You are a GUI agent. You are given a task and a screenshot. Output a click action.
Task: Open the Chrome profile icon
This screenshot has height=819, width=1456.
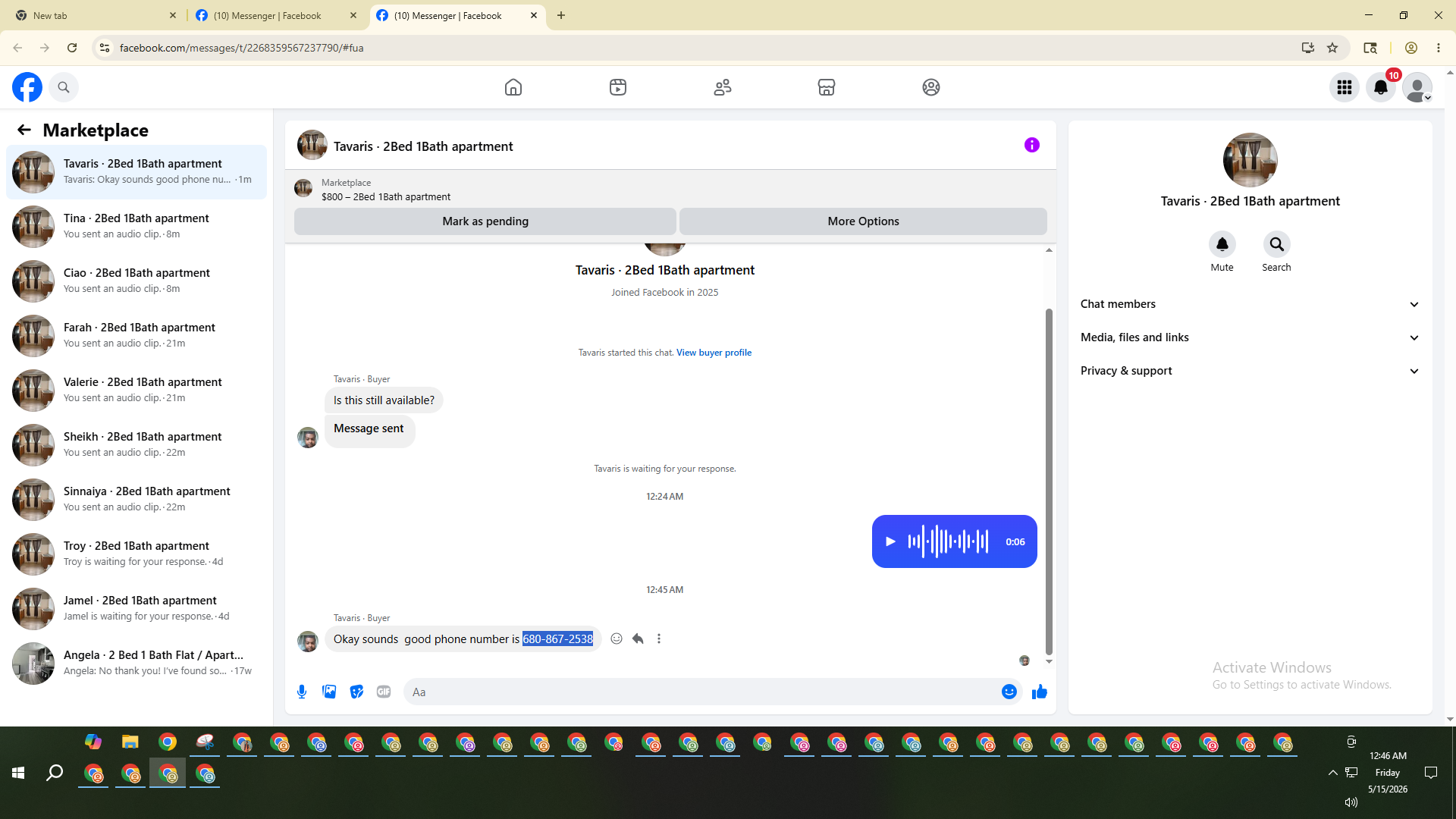[x=1411, y=48]
